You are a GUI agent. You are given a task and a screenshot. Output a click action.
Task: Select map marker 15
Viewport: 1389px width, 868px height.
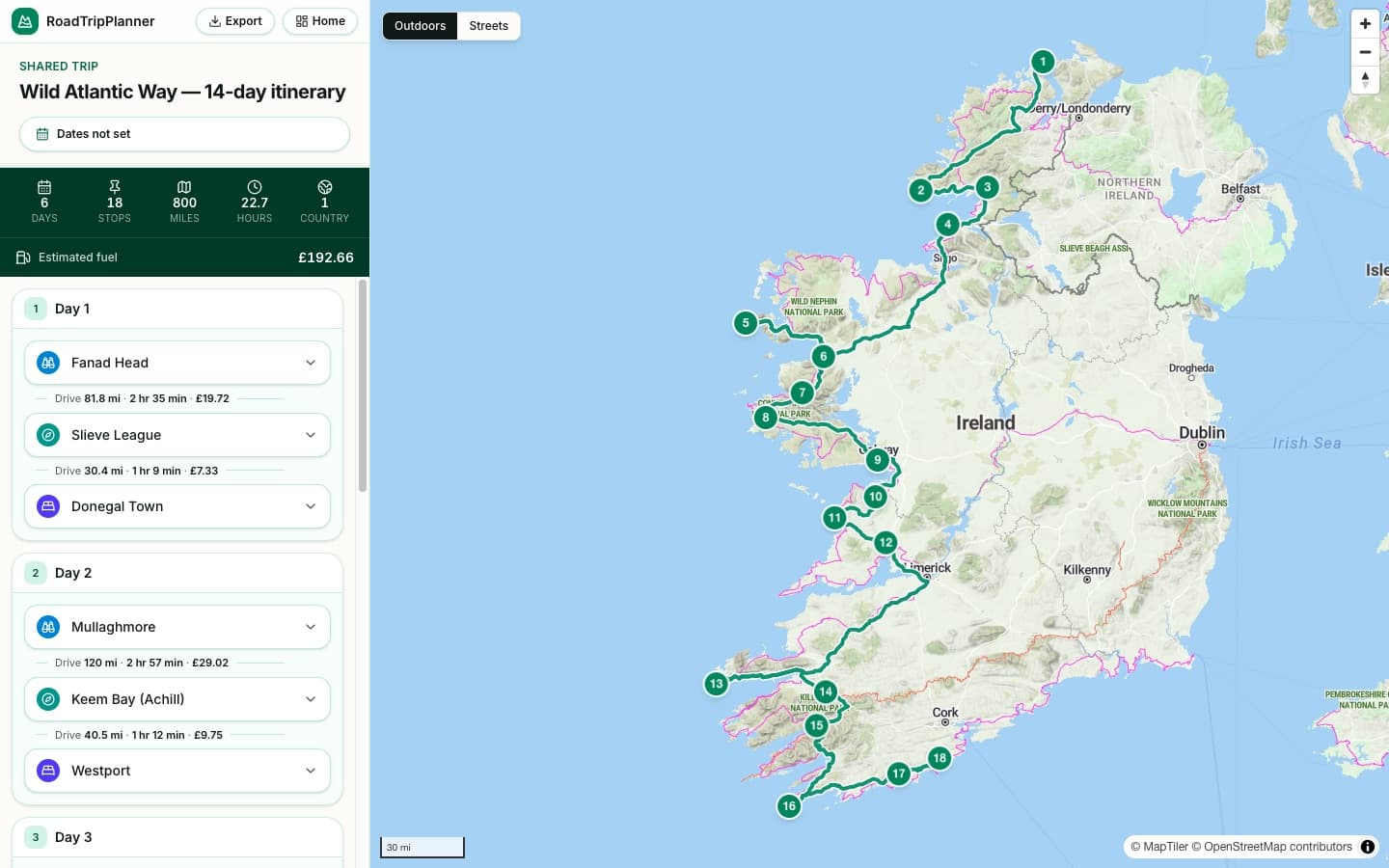coord(817,725)
